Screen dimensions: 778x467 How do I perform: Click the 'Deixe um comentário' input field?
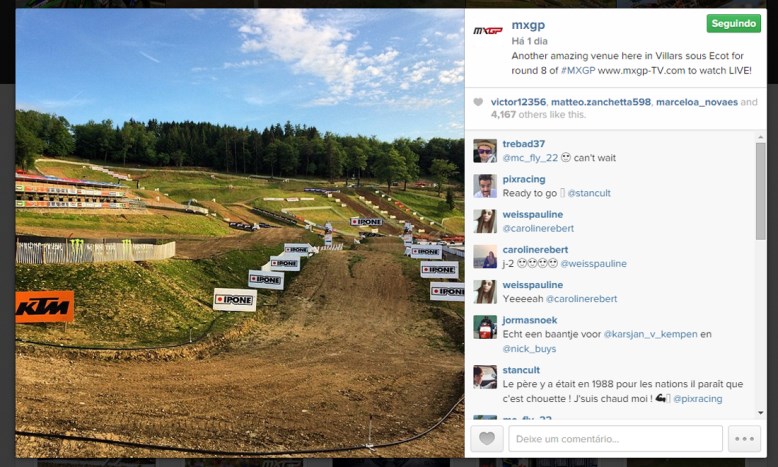(615, 439)
